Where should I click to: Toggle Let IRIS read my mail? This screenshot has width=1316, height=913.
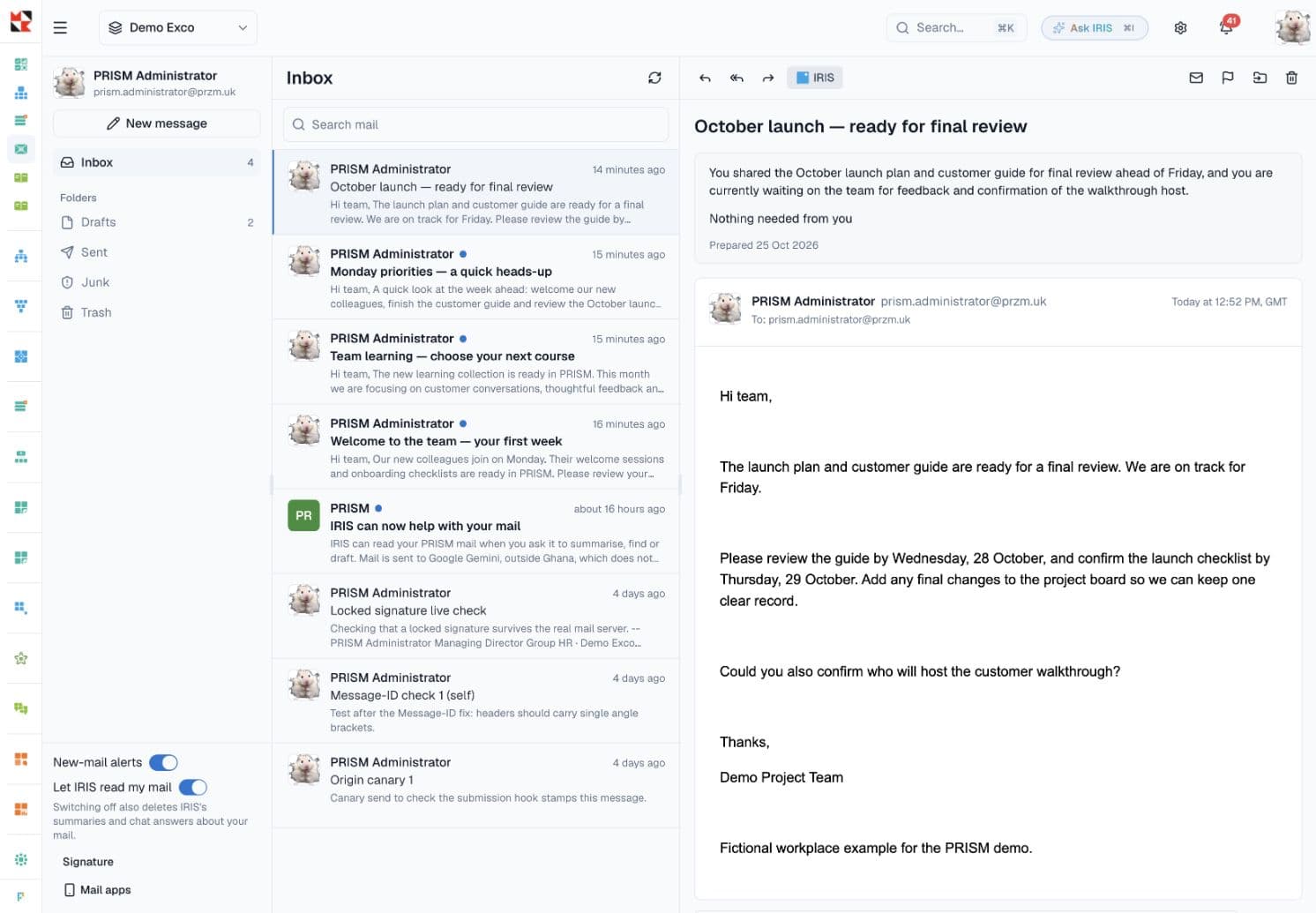pos(193,787)
